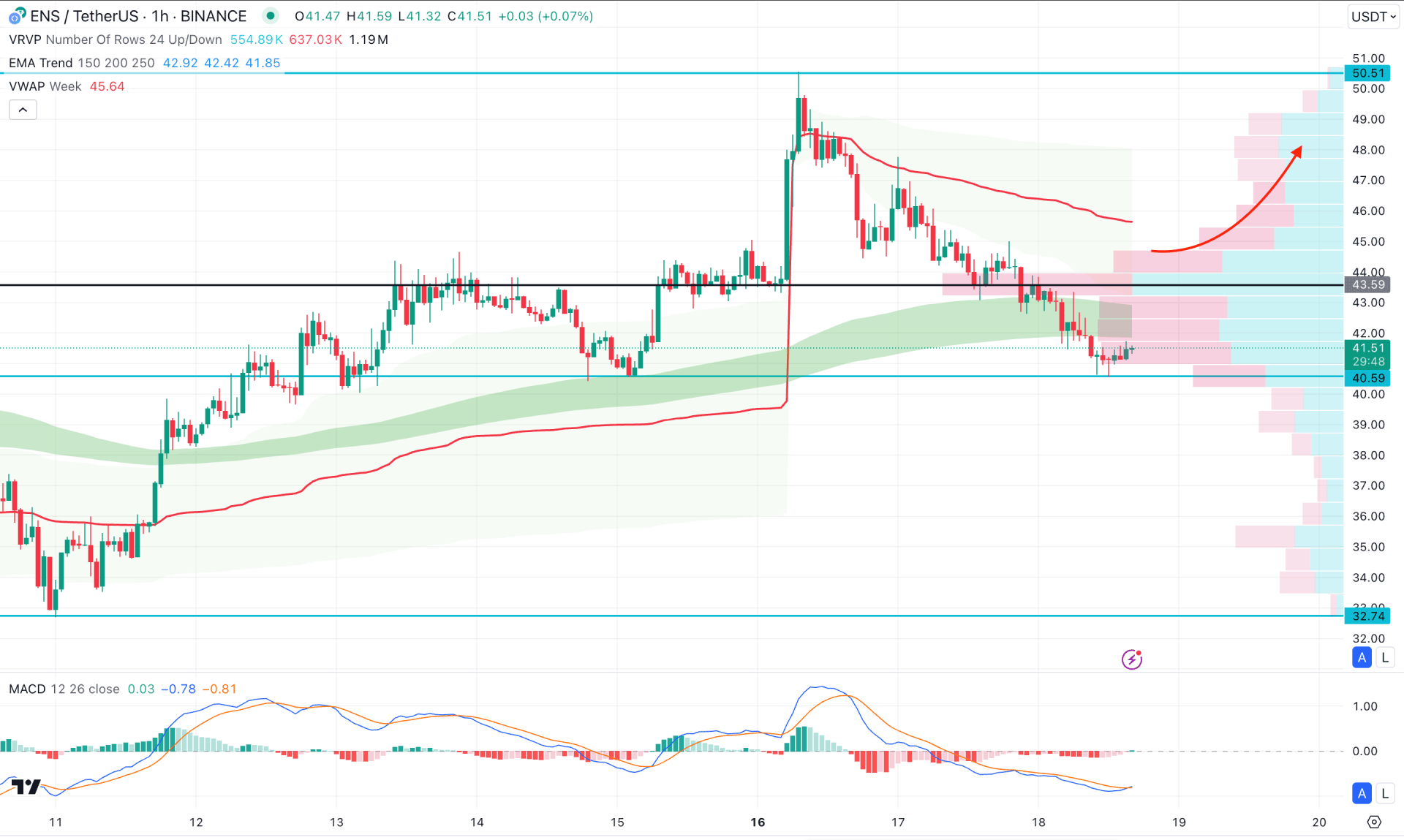Click the VRVP up volume 554.89K
The width and height of the screenshot is (1404, 840).
click(x=257, y=39)
